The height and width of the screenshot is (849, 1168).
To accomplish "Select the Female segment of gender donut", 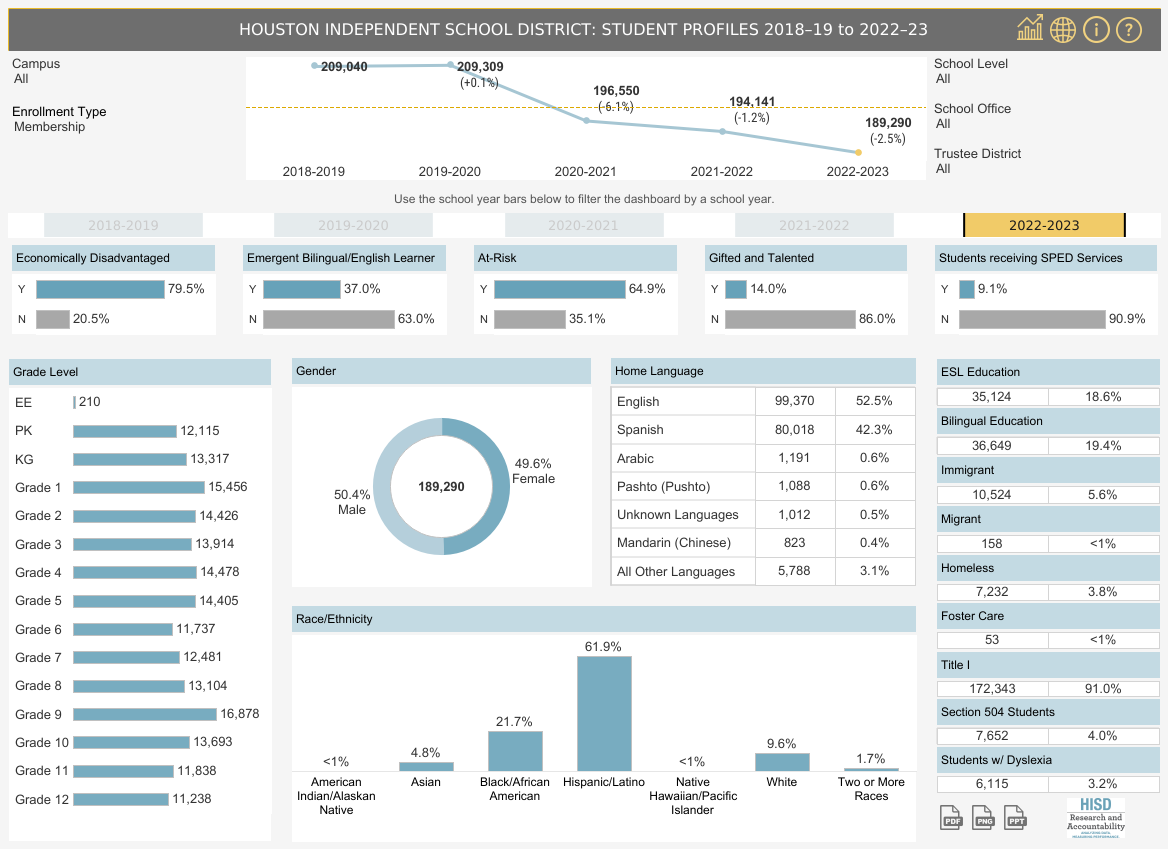I will tap(501, 486).
